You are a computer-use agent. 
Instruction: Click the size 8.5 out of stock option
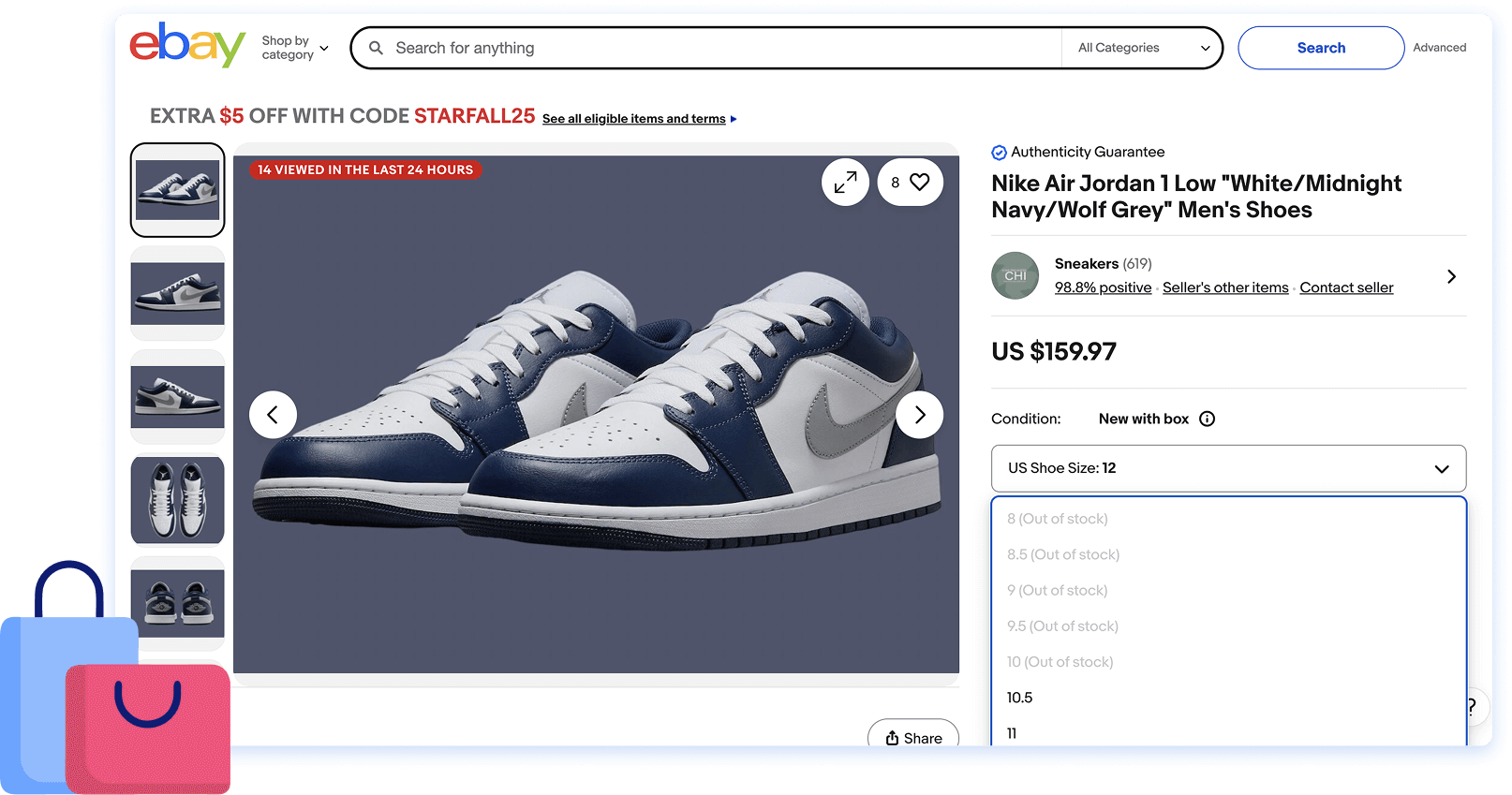[x=1228, y=554]
